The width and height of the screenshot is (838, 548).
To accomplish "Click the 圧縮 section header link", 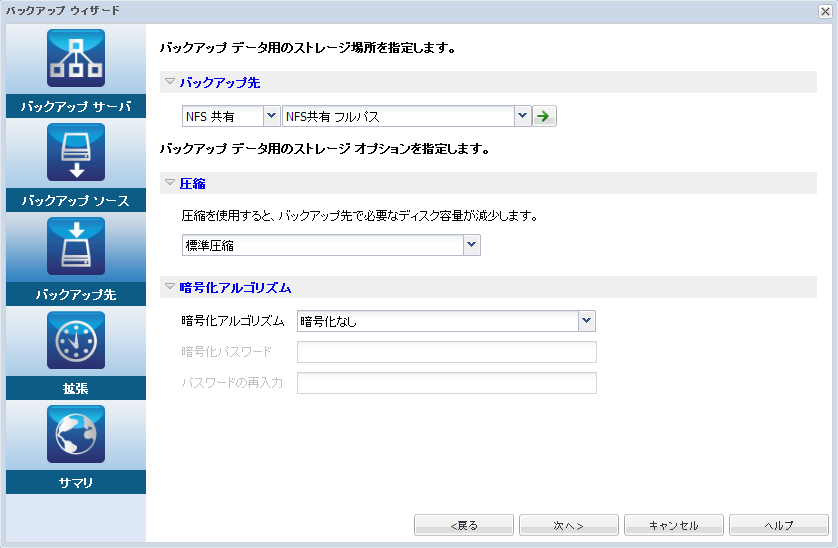I will click(x=192, y=183).
